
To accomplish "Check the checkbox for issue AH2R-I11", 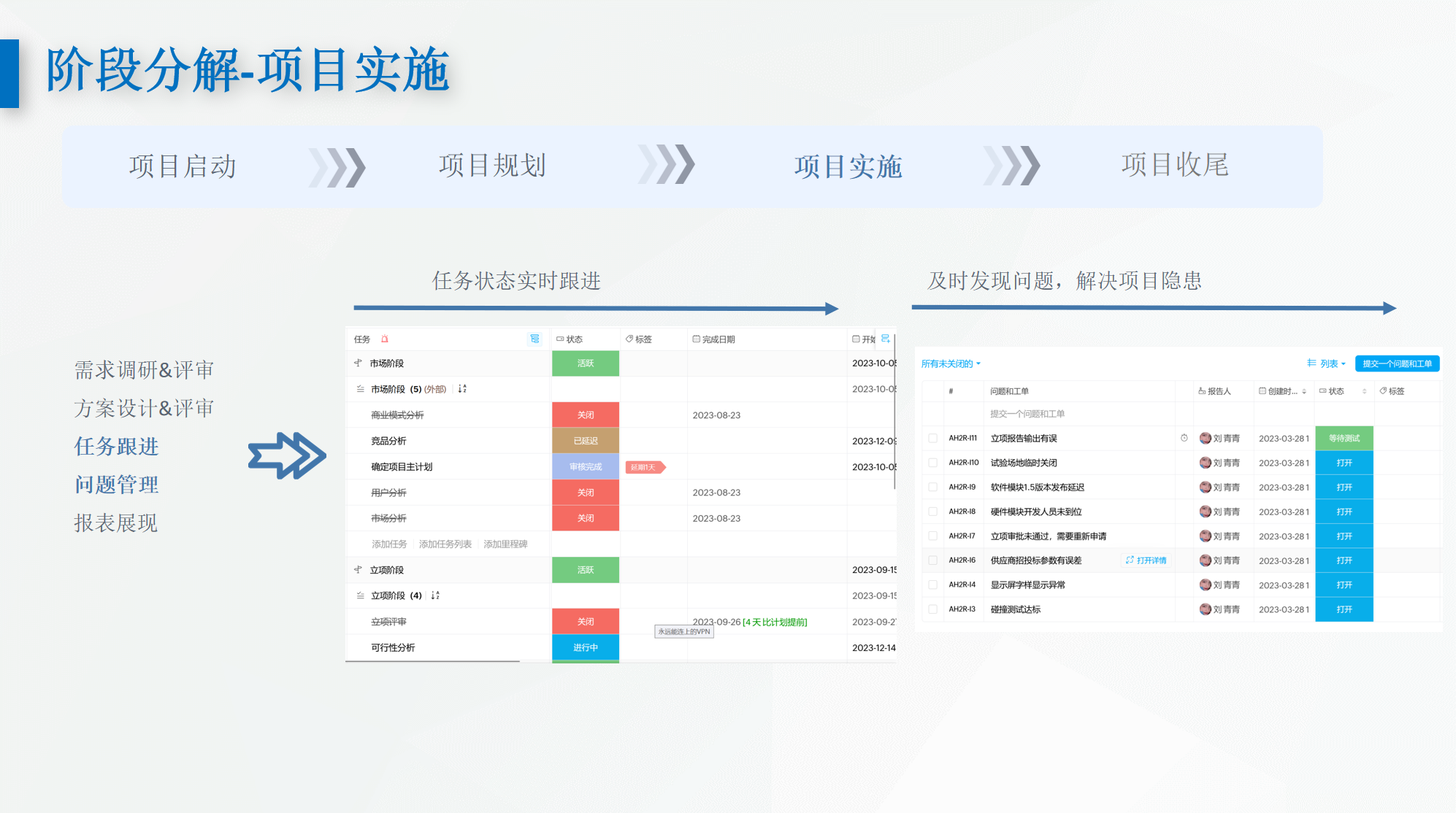I will click(932, 438).
